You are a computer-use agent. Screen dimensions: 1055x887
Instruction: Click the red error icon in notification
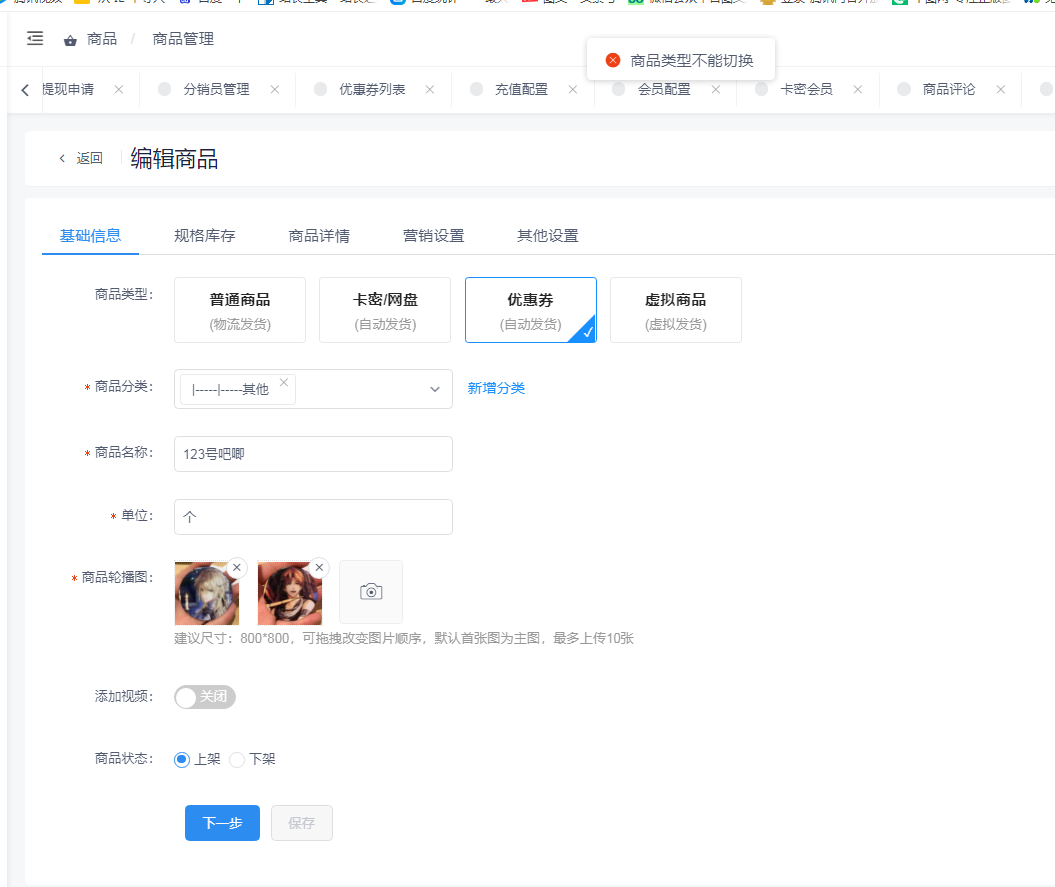(613, 61)
